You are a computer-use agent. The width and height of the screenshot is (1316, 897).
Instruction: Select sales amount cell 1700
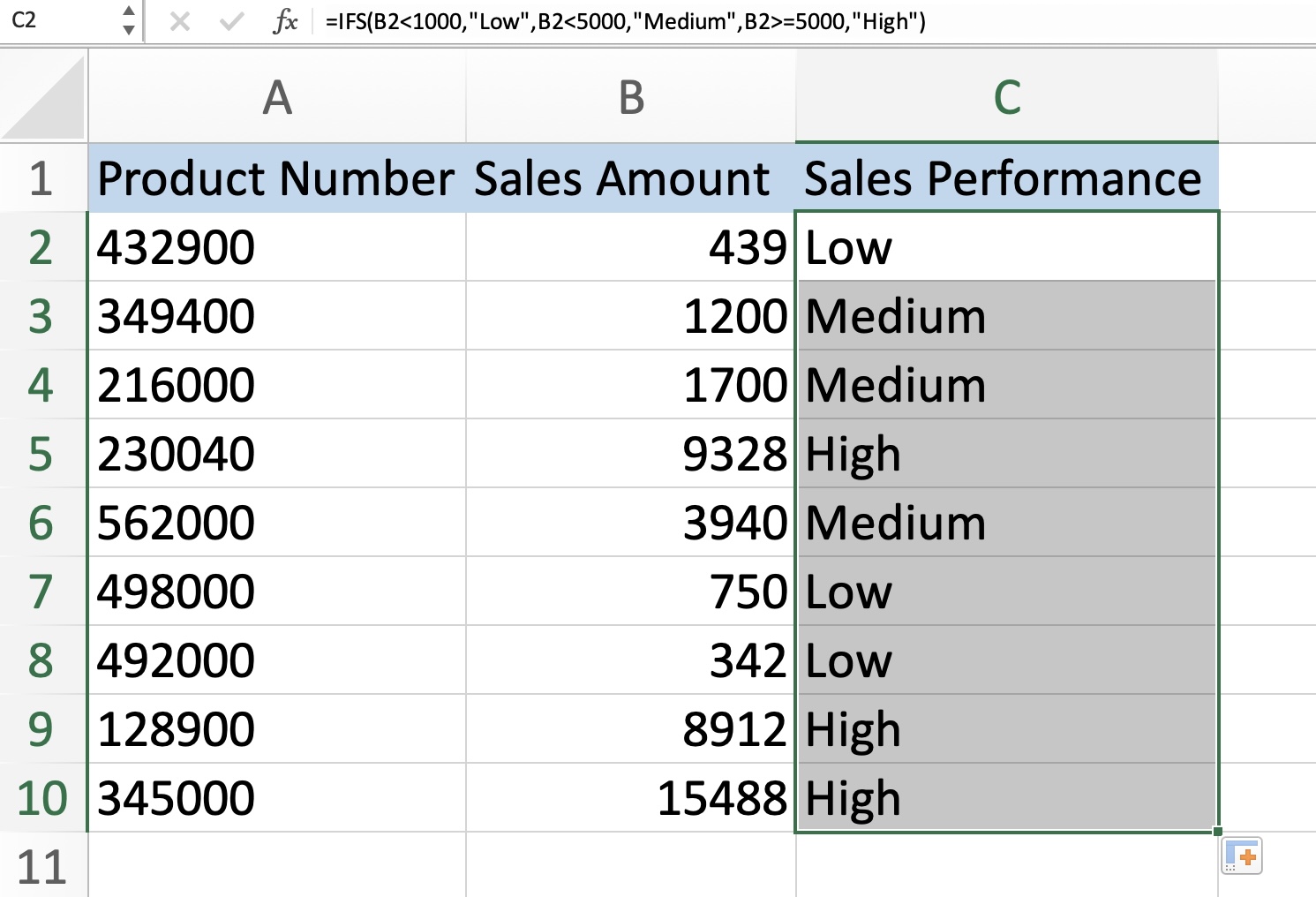click(x=631, y=385)
